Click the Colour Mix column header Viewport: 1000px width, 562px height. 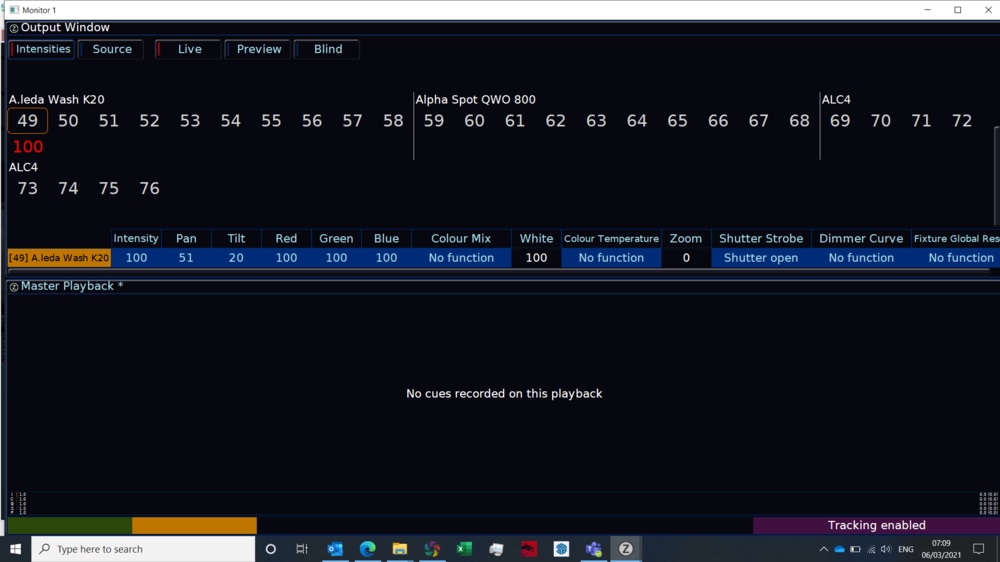tap(461, 239)
